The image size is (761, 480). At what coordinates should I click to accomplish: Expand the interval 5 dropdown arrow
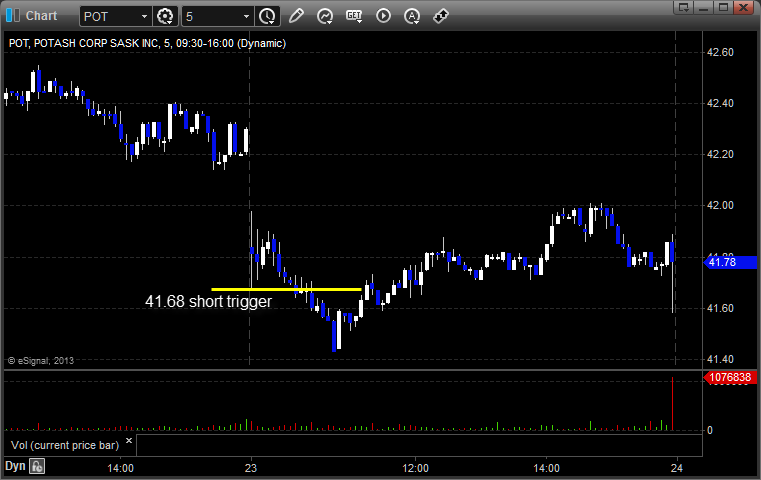[246, 17]
